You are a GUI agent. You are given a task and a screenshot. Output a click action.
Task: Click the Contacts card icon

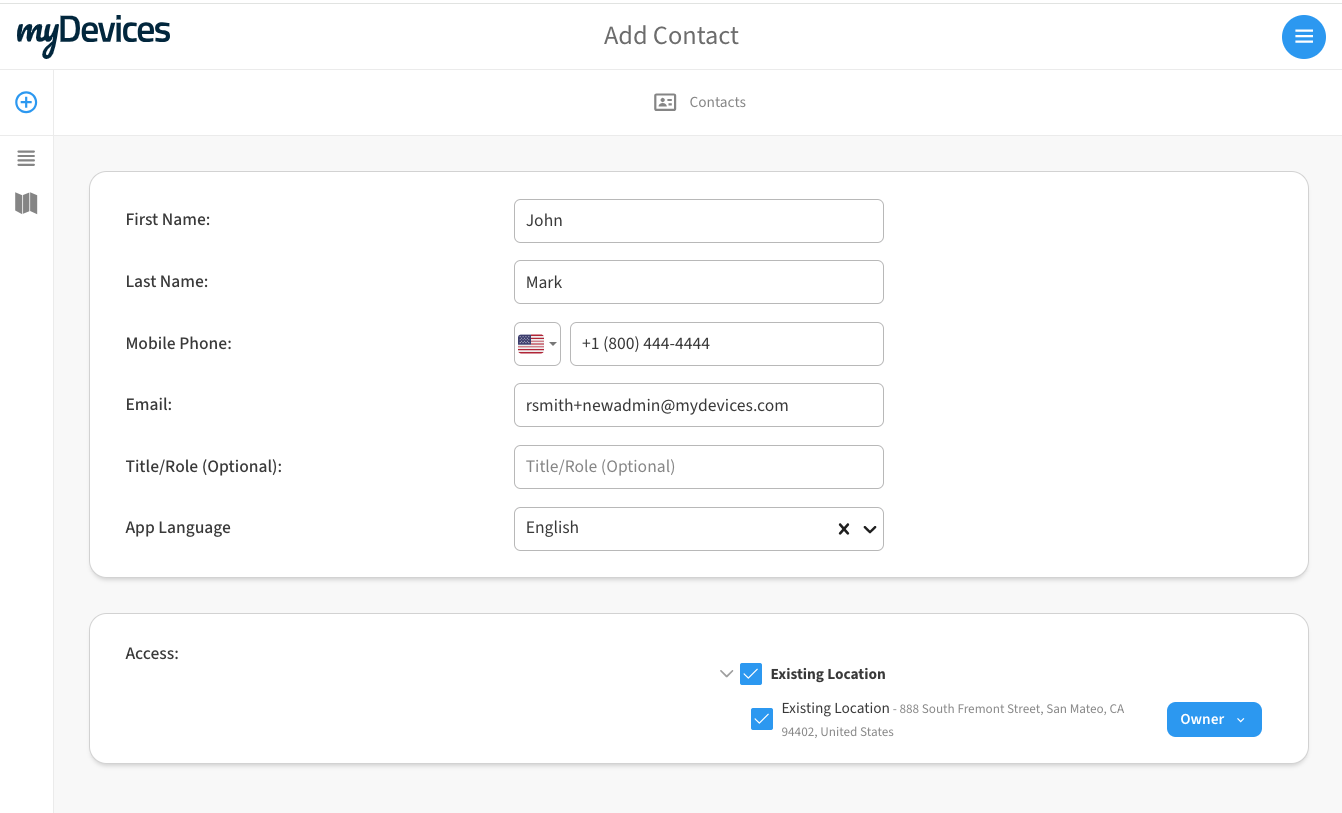[x=665, y=102]
